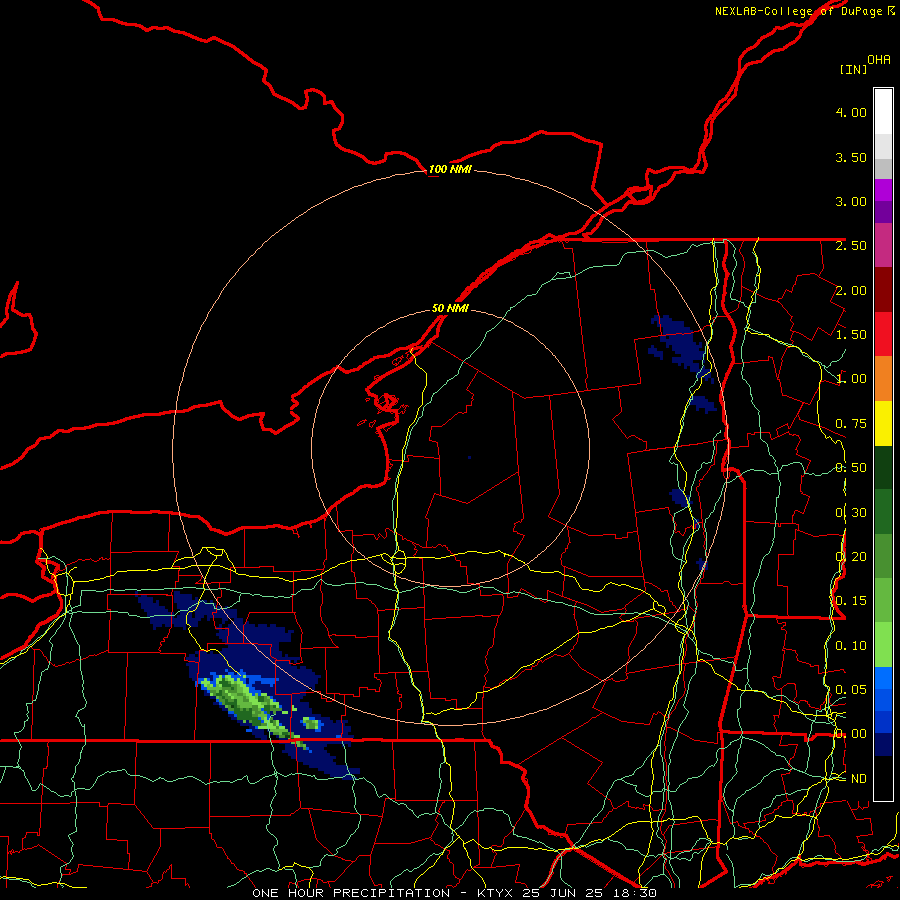
Task: Click the OHA product code label
Action: tap(879, 60)
